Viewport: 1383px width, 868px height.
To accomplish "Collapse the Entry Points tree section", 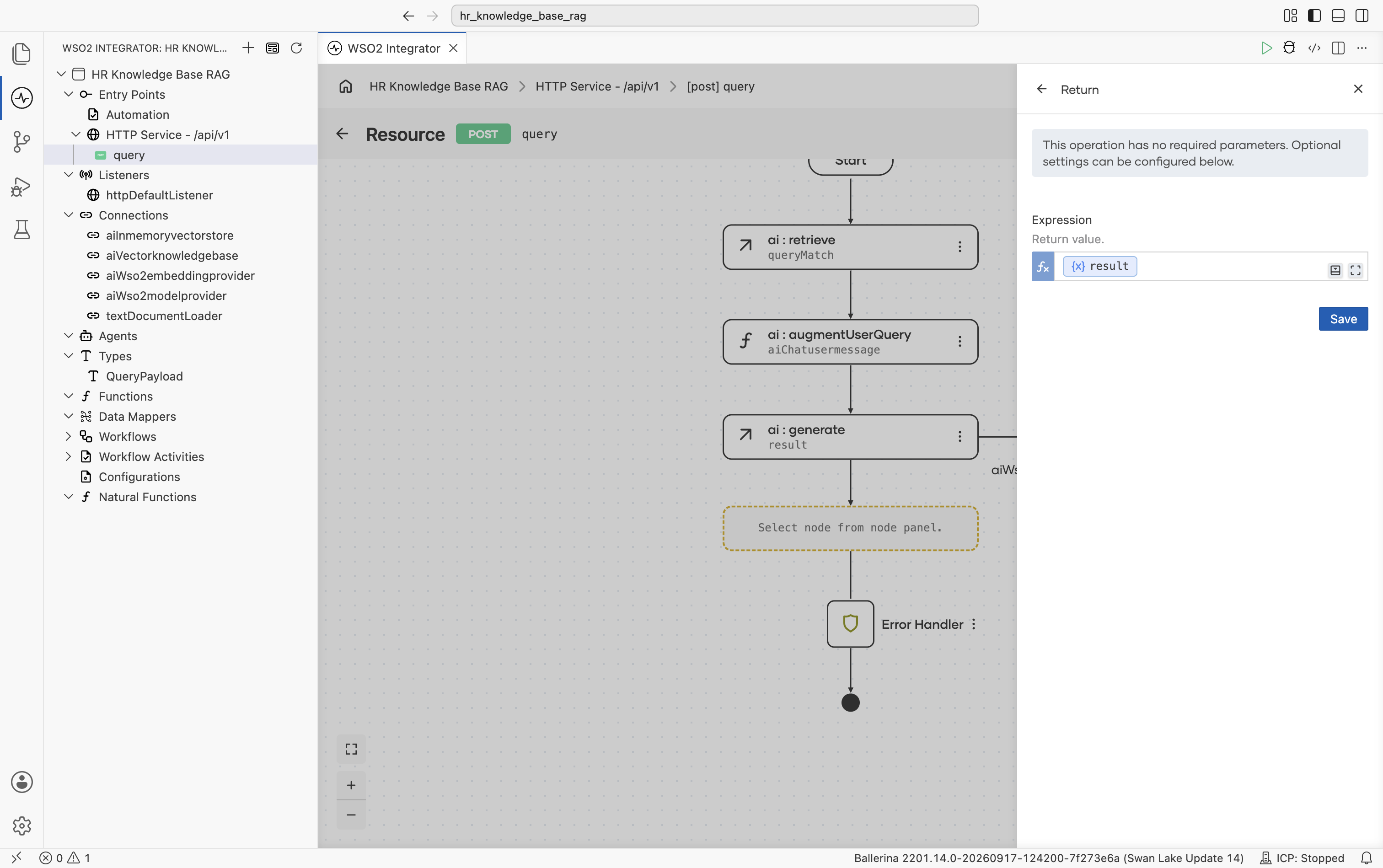I will click(x=68, y=94).
